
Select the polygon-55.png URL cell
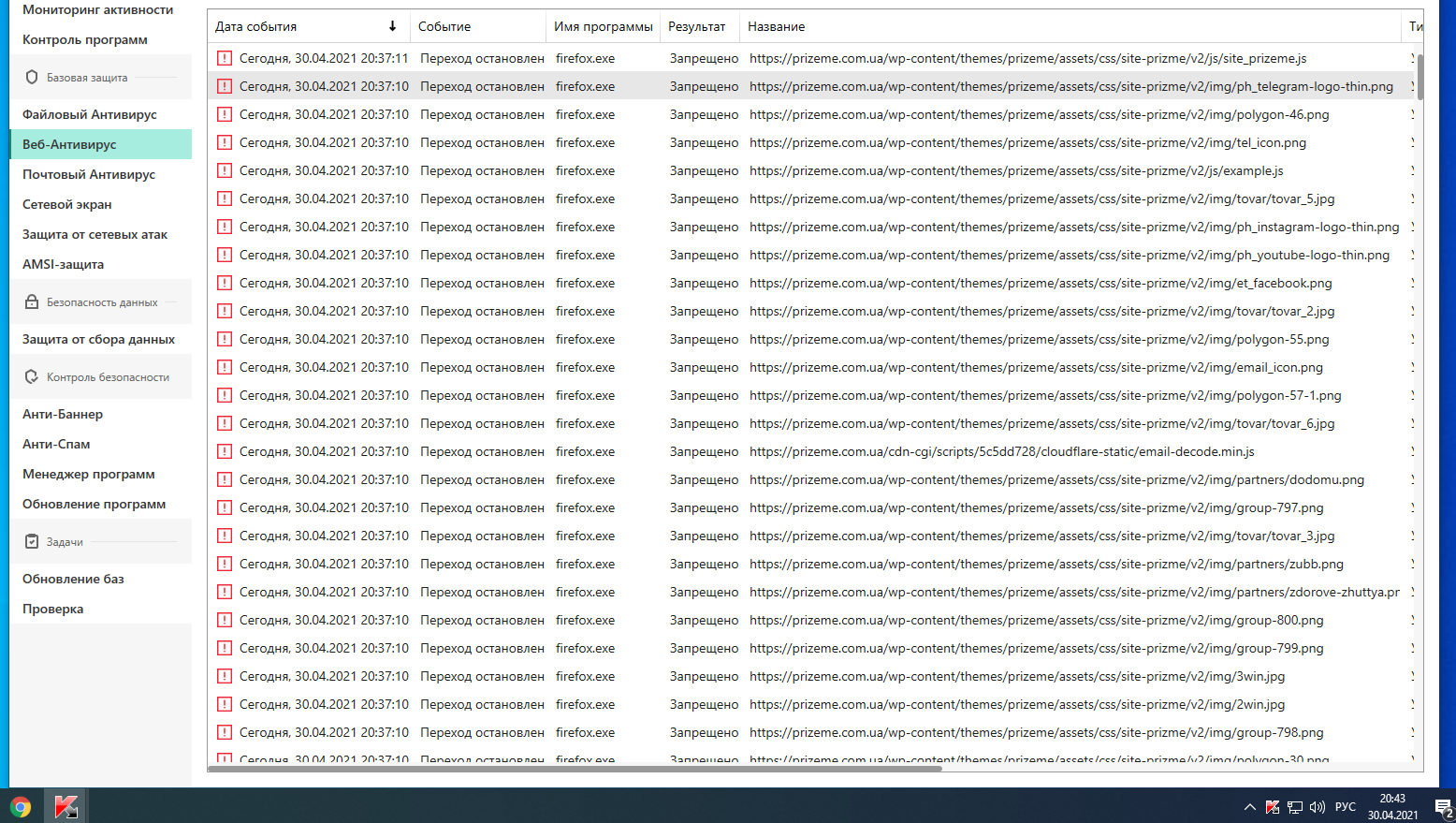coord(1039,339)
